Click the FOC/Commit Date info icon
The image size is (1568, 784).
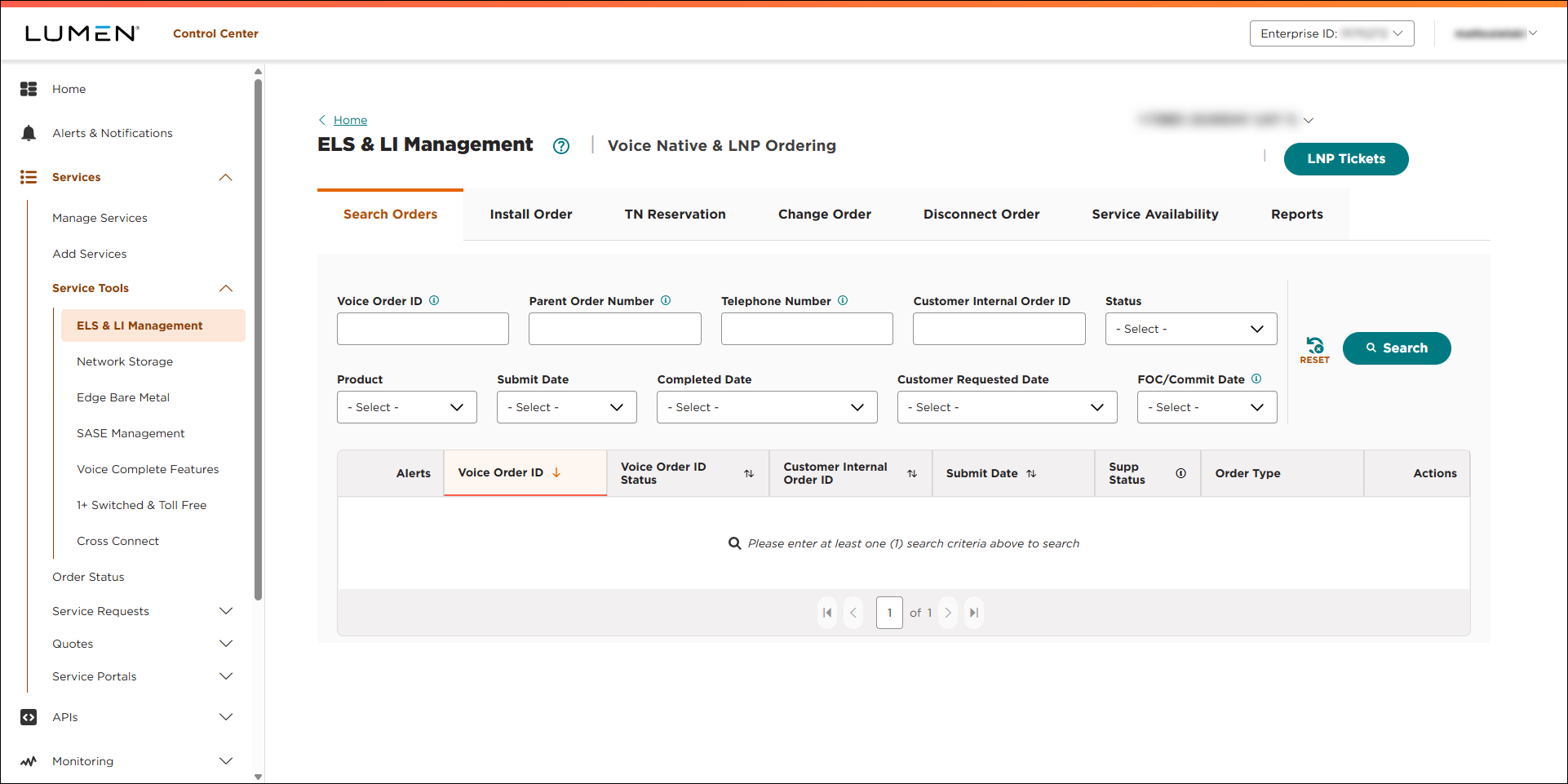[x=1256, y=379]
